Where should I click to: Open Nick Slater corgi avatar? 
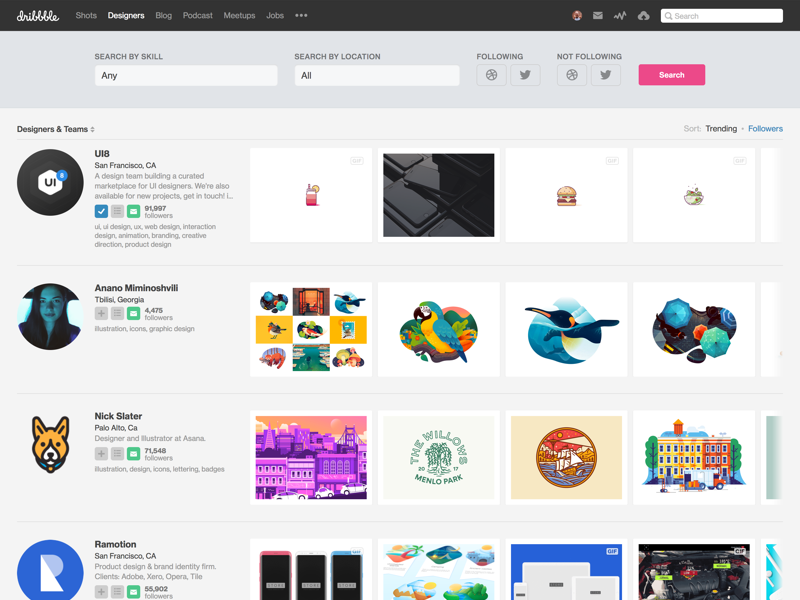click(50, 444)
